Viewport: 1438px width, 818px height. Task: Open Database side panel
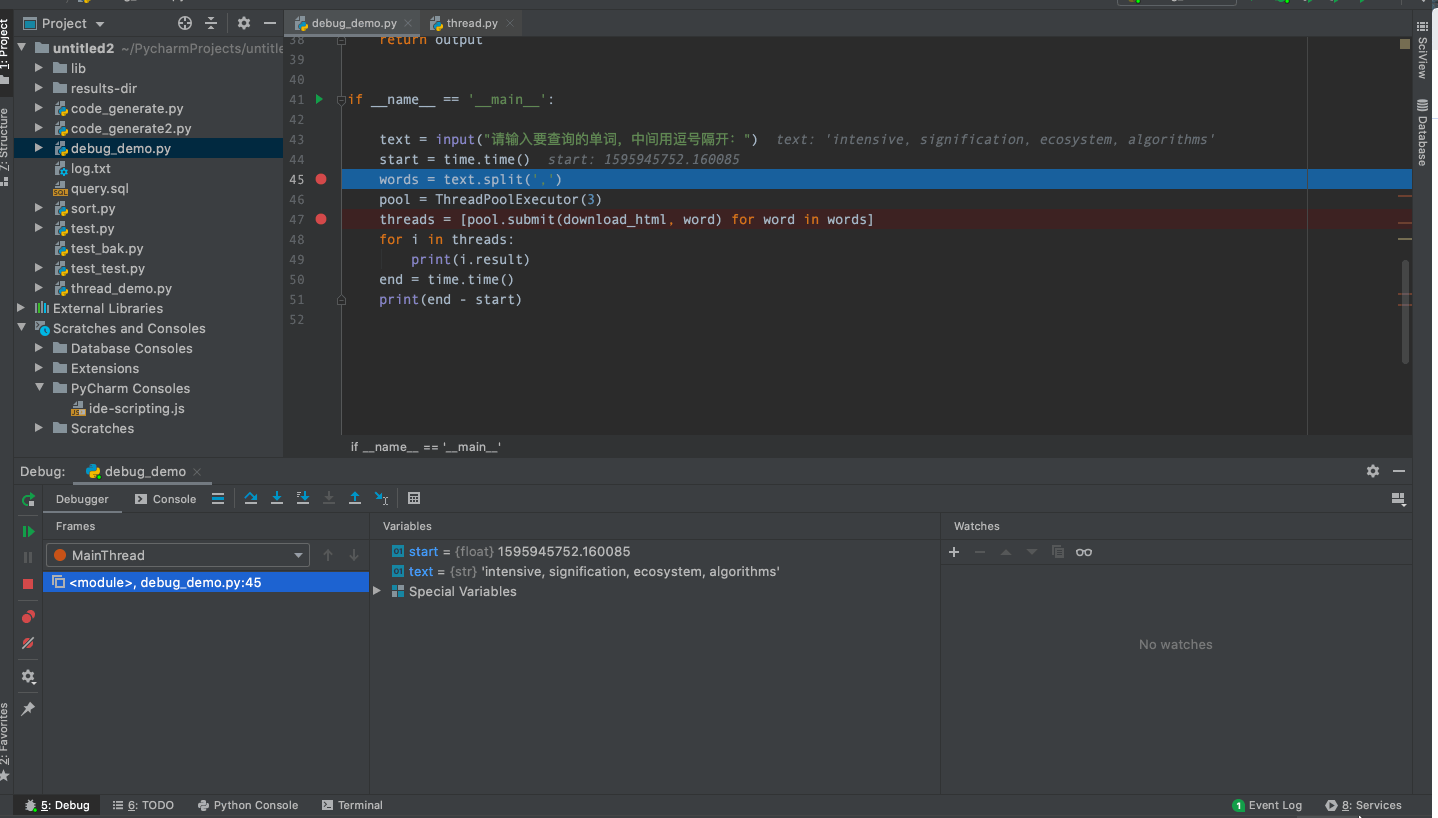(1422, 132)
